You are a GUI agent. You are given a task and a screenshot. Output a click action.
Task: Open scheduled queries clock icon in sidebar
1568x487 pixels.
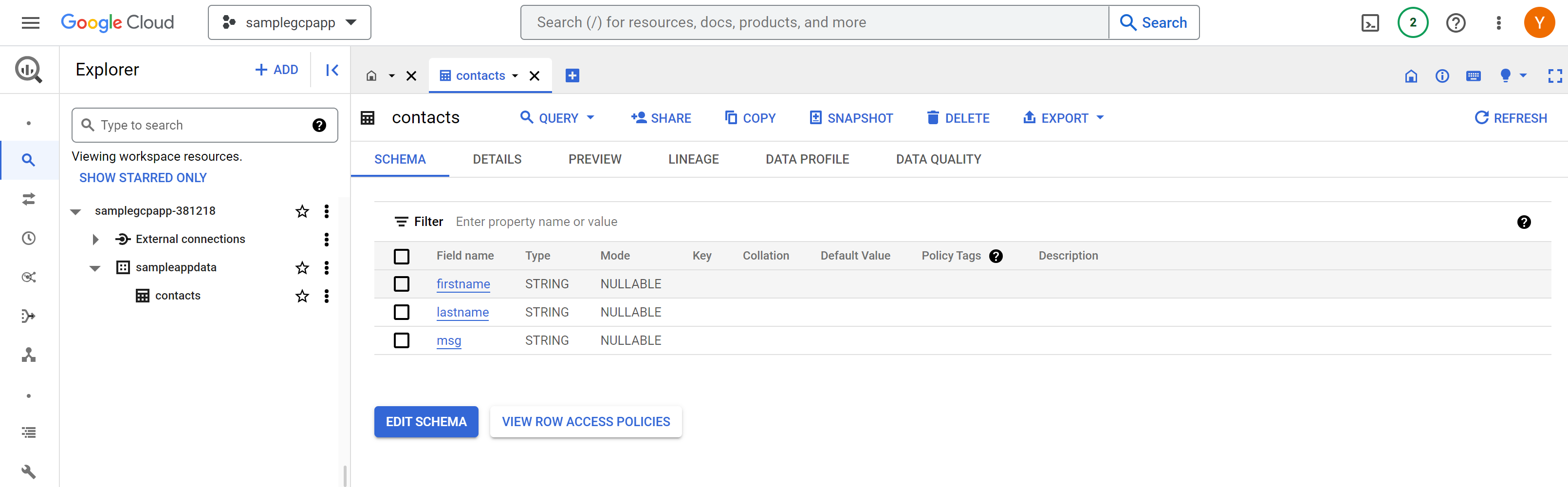29,238
